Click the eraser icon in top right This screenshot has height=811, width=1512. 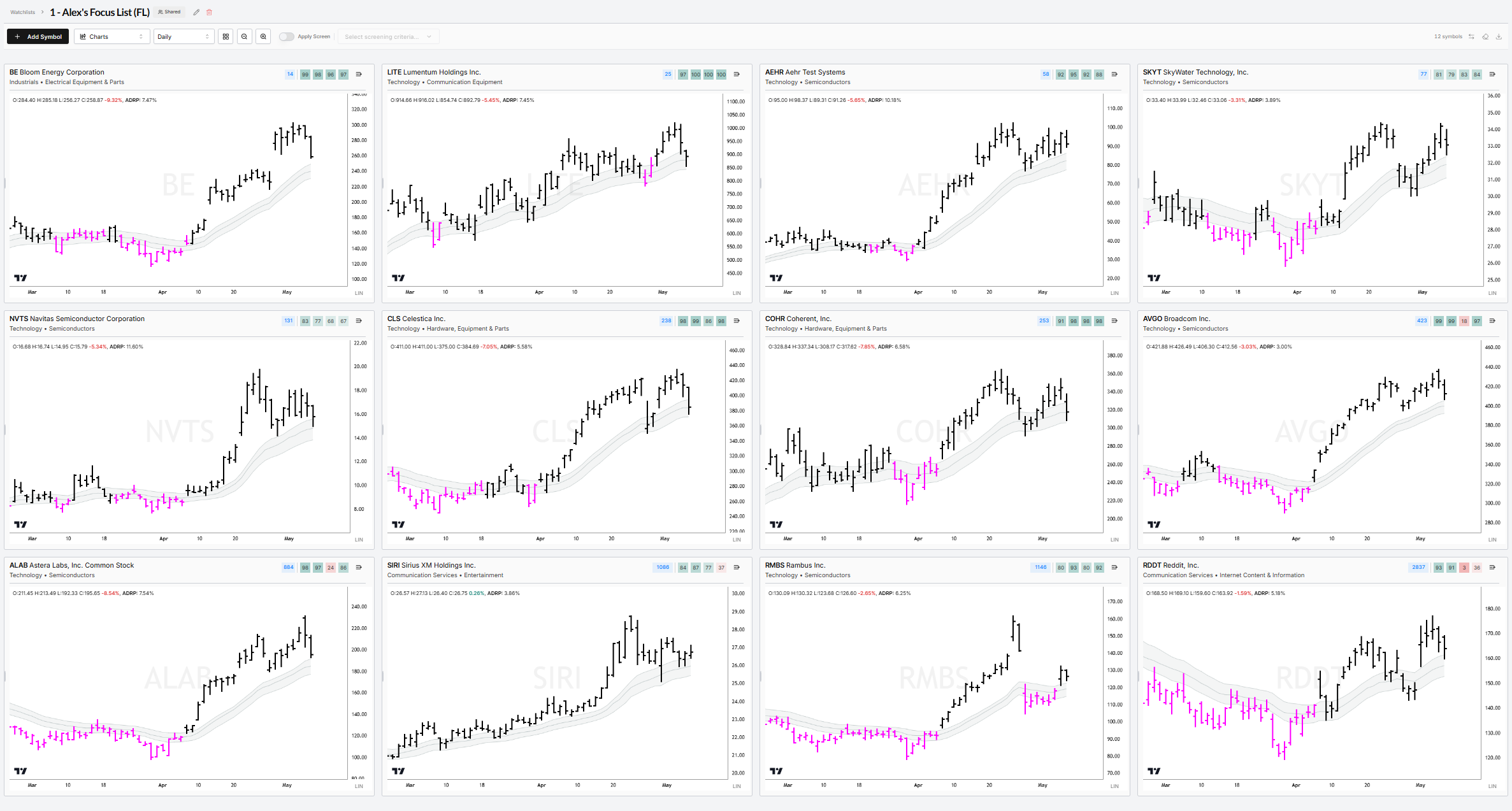point(1485,36)
